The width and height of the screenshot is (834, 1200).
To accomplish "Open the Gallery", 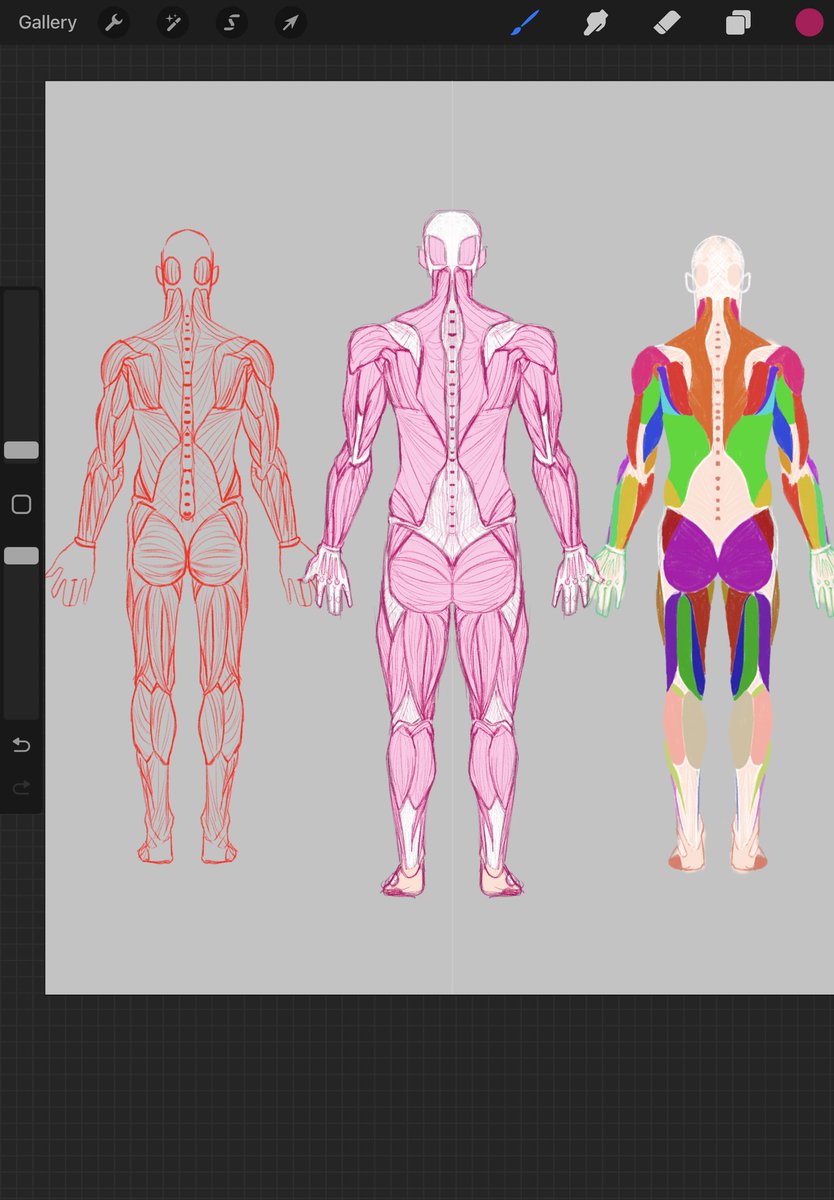I will [x=47, y=22].
